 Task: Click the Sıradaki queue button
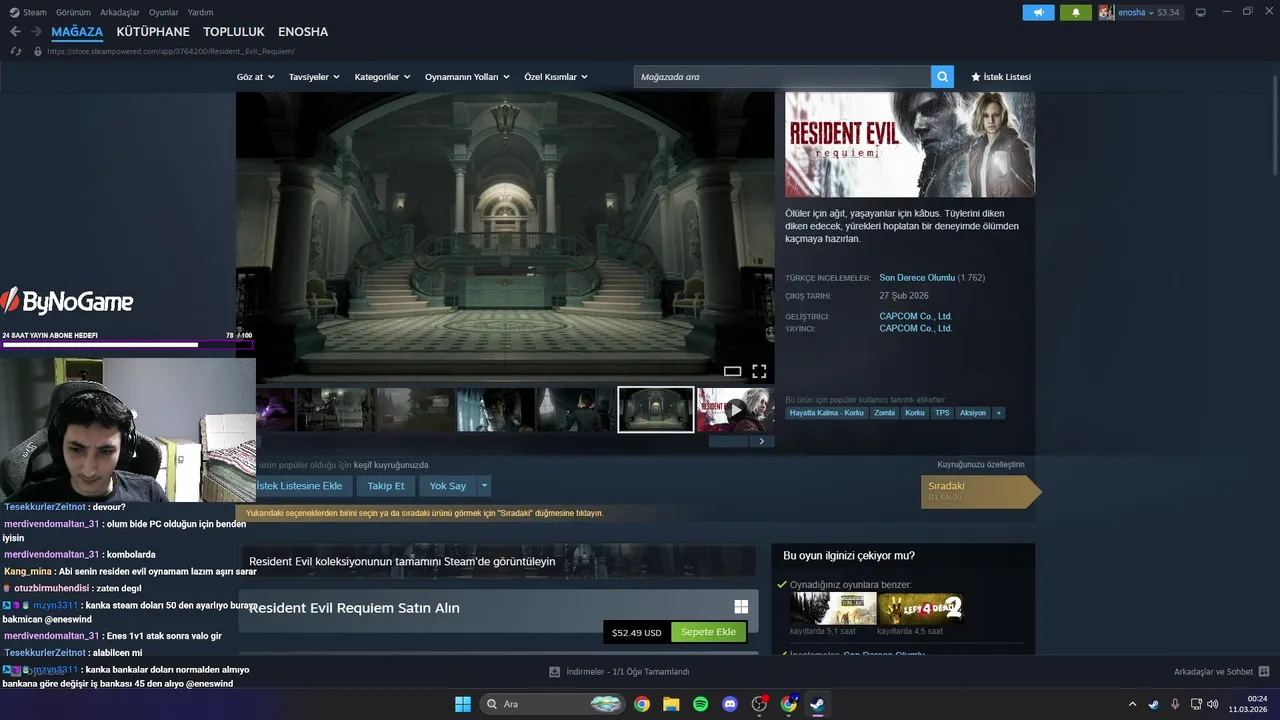[980, 491]
